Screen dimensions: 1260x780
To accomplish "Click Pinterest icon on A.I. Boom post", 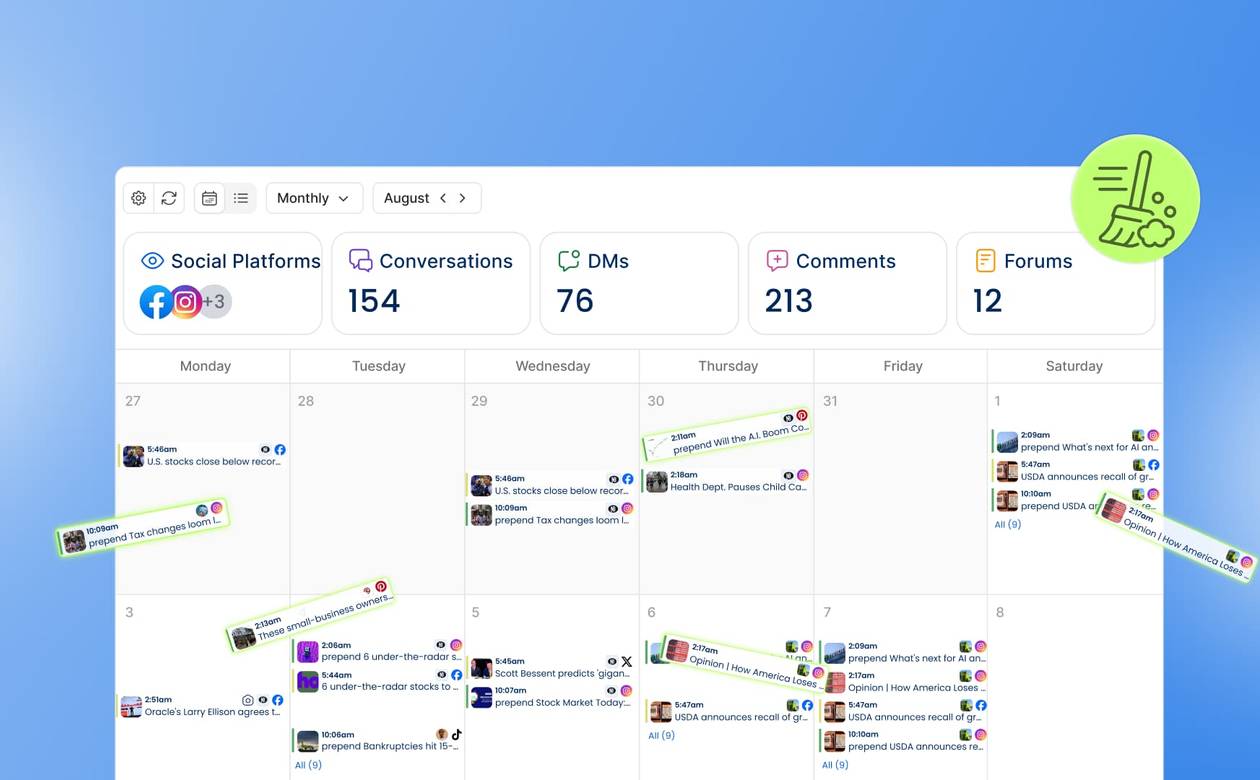I will click(801, 415).
